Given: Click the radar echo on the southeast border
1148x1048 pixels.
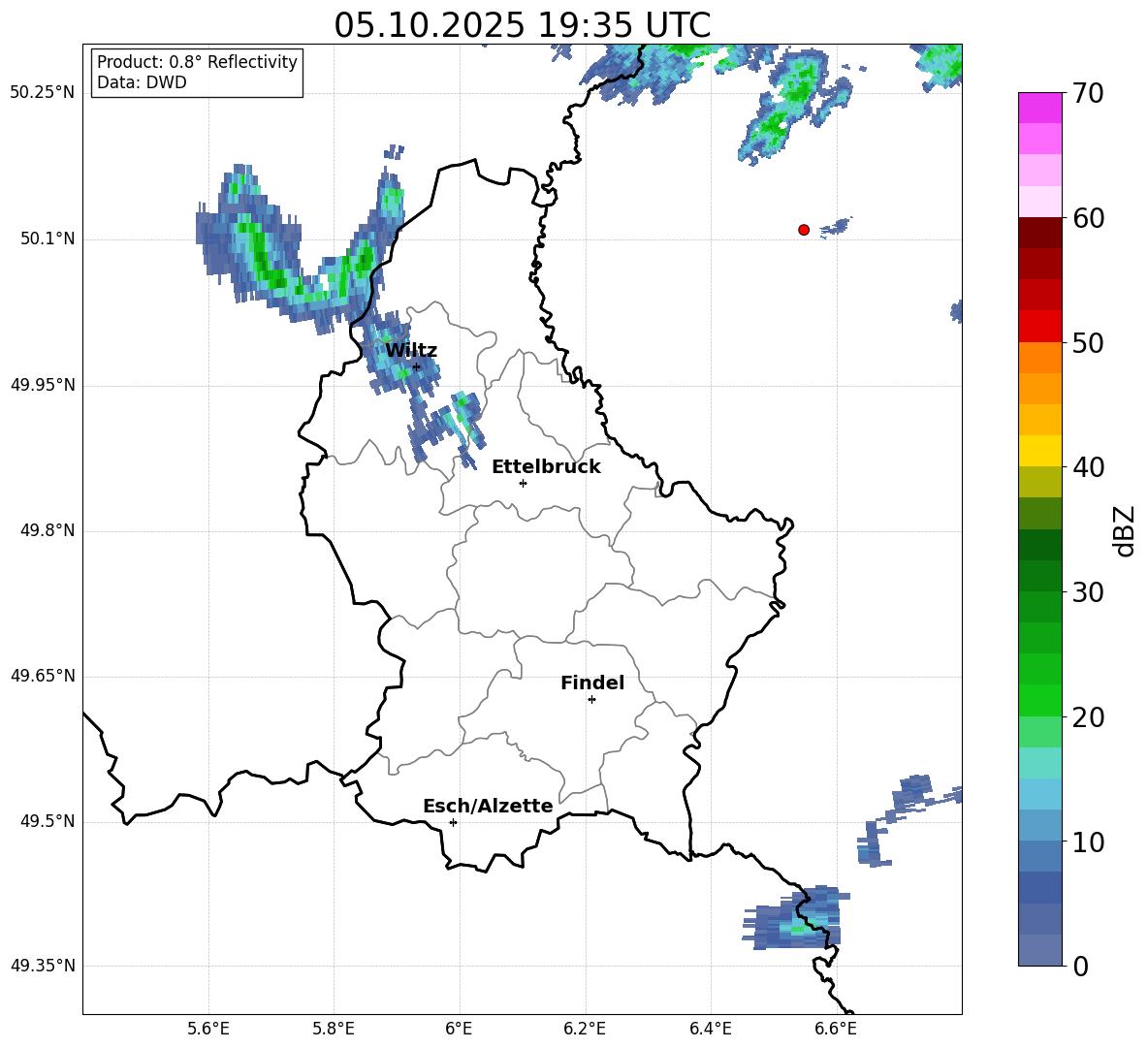Looking at the screenshot, I should pos(796,917).
